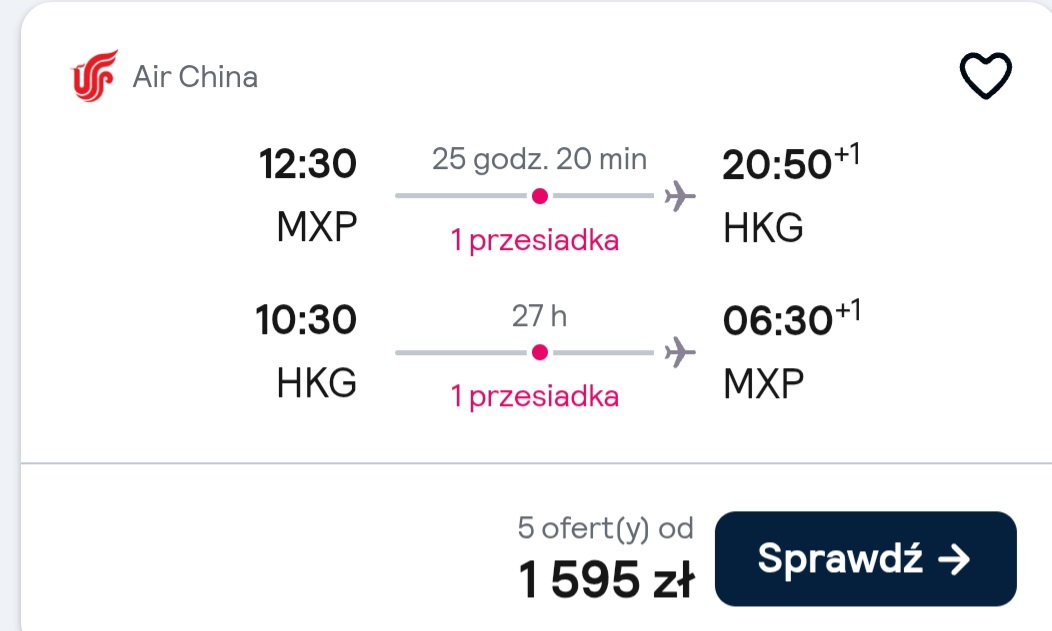Click the Air China airline name

[195, 77]
